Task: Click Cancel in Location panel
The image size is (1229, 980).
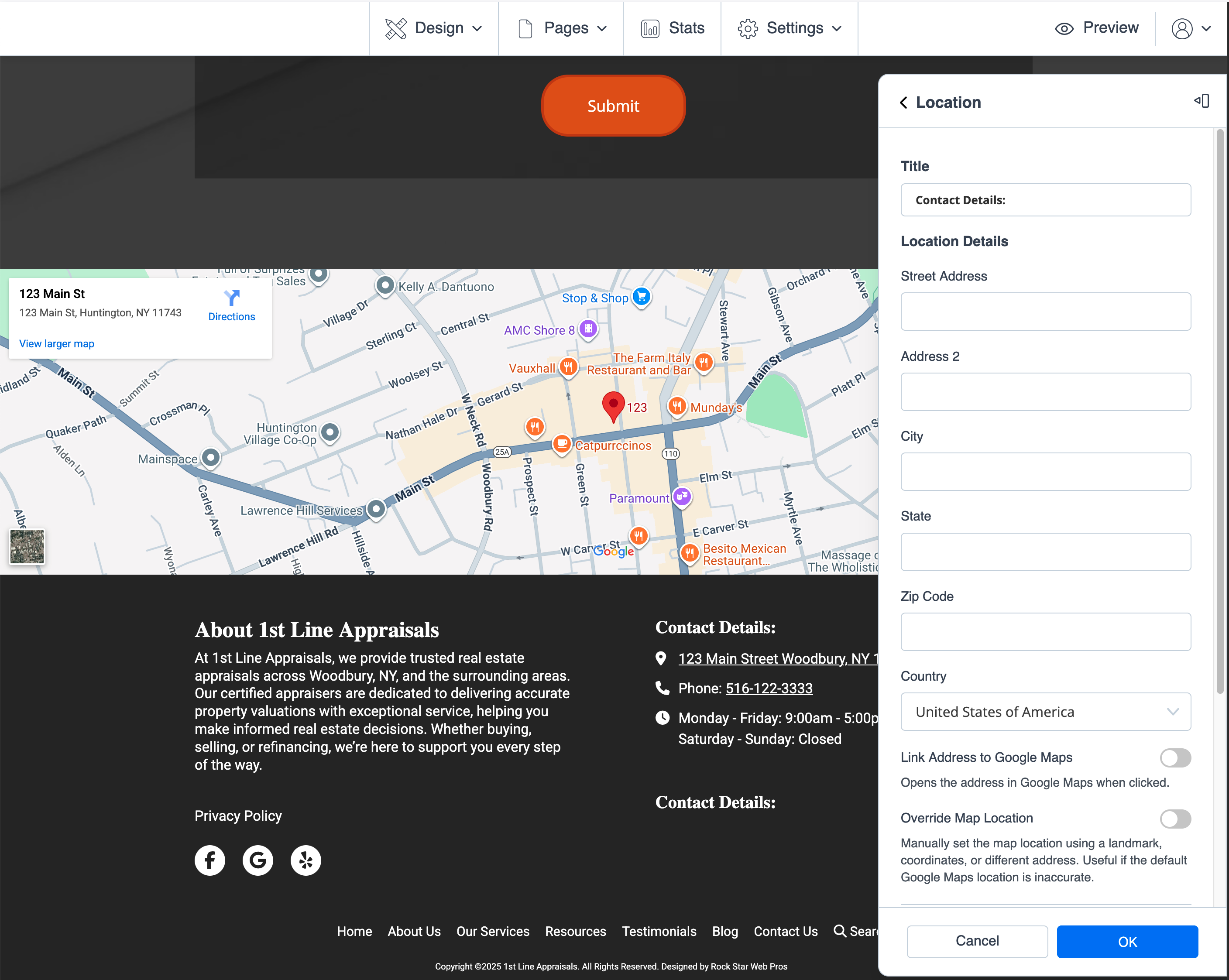Action: coord(977,941)
